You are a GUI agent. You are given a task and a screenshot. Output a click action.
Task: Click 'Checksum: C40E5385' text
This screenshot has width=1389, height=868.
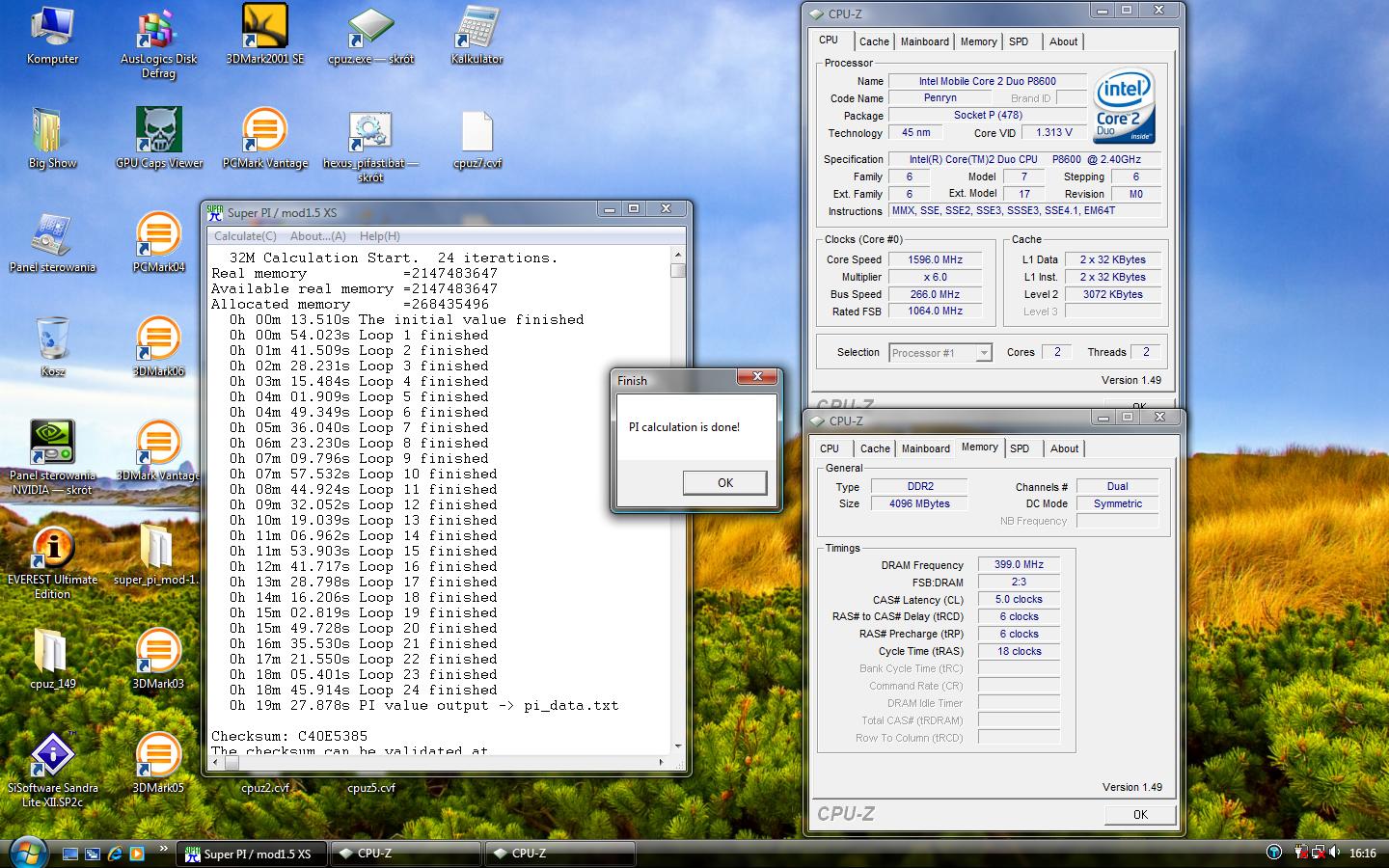click(x=289, y=737)
